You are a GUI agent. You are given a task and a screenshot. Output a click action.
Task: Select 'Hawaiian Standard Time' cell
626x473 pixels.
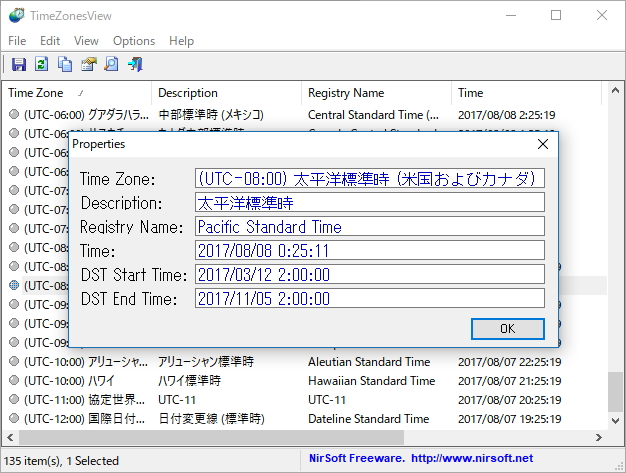(372, 380)
